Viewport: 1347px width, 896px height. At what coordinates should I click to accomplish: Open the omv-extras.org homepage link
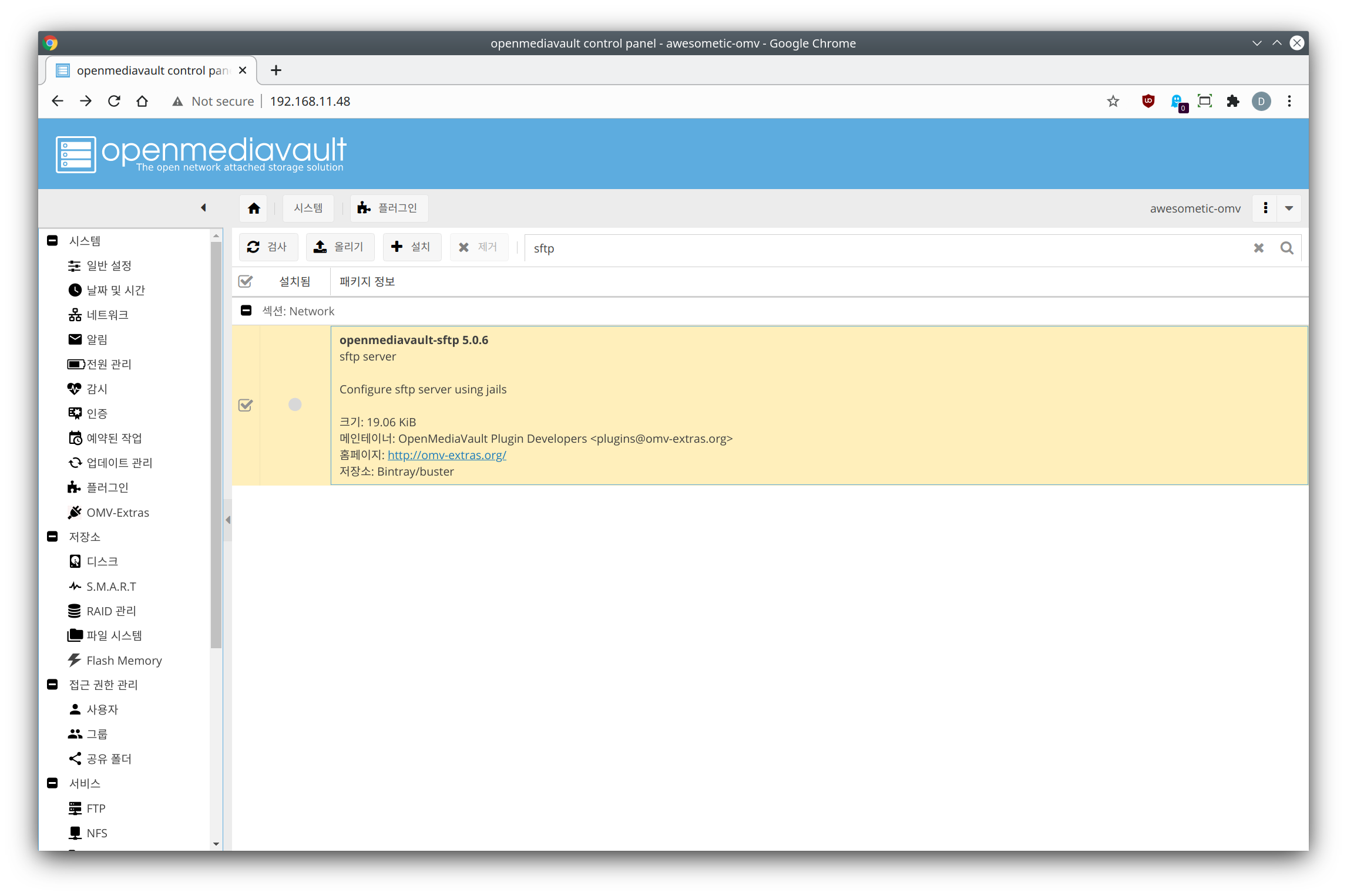(446, 455)
